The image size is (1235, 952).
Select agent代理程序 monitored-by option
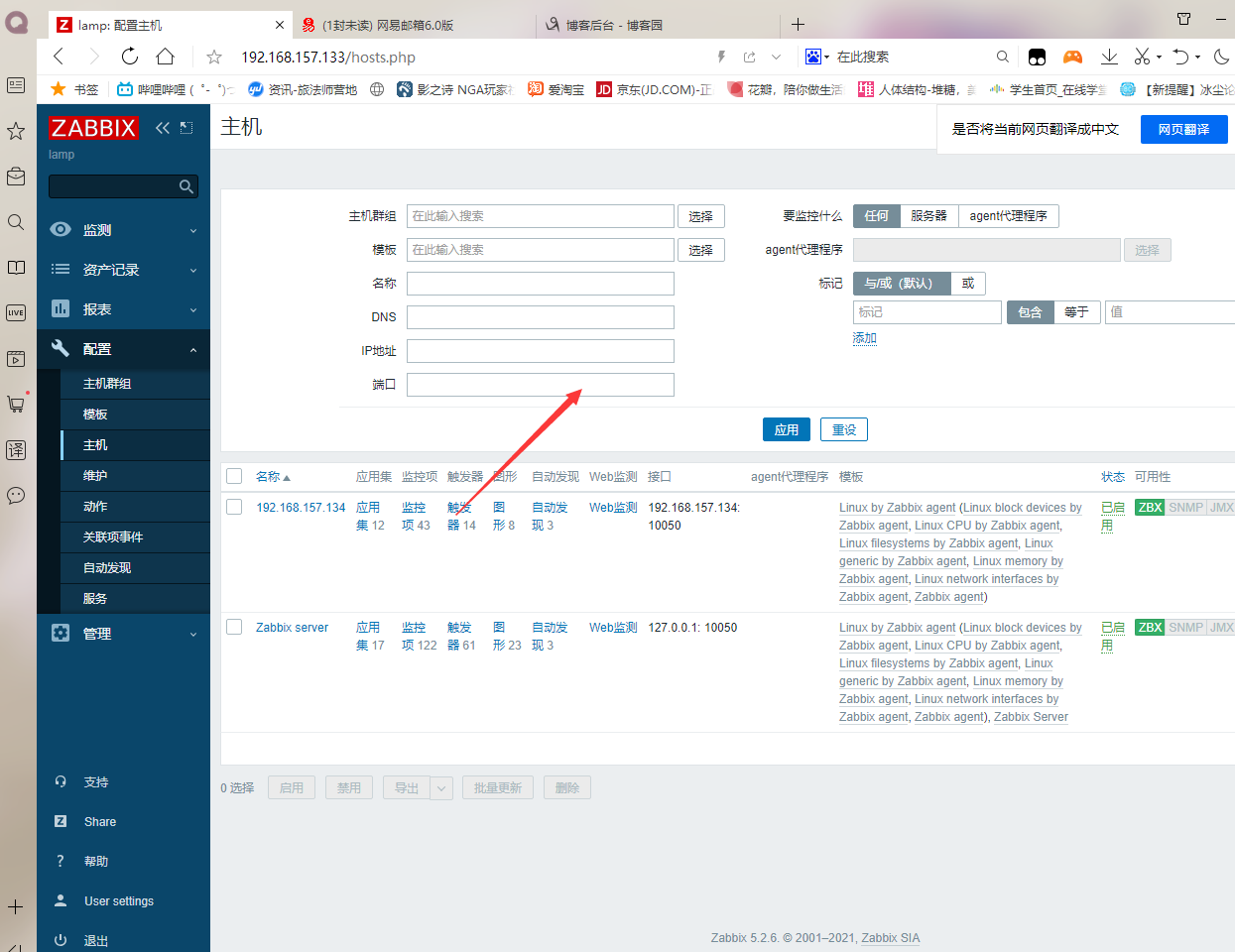(x=1008, y=216)
